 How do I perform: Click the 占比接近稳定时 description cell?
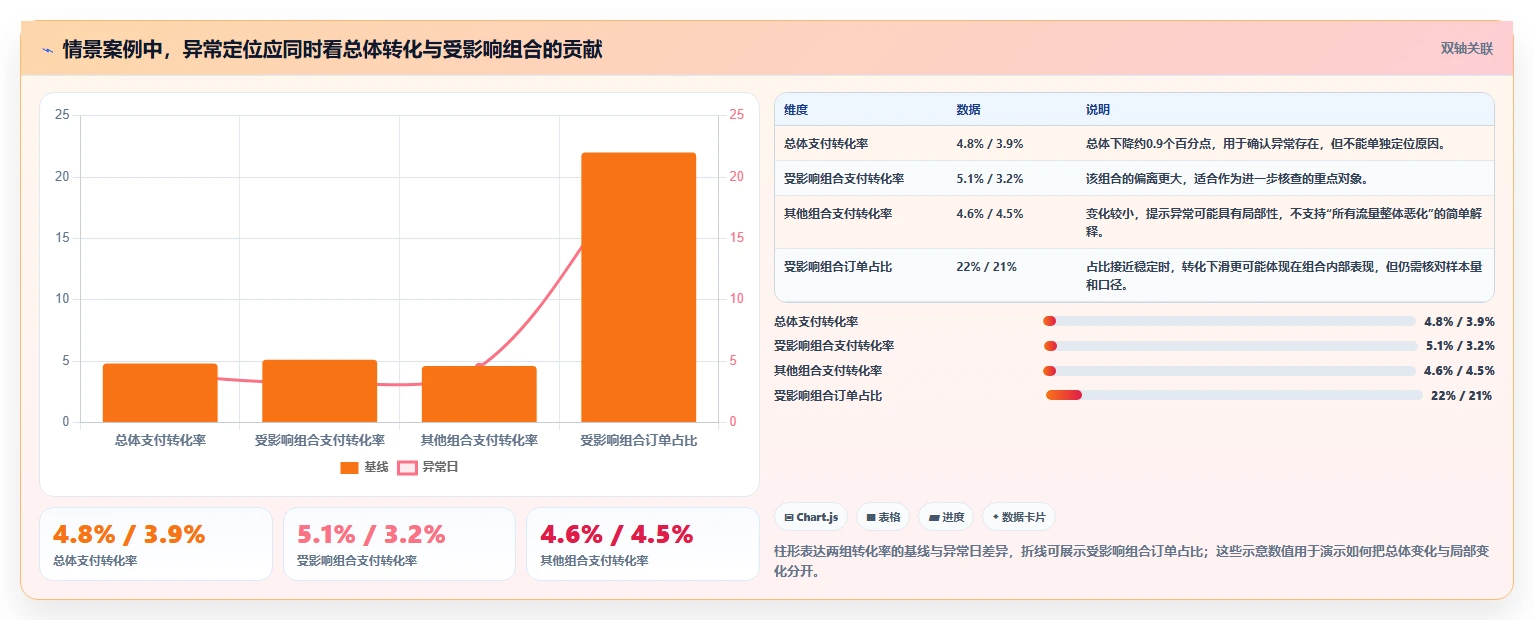(1284, 276)
